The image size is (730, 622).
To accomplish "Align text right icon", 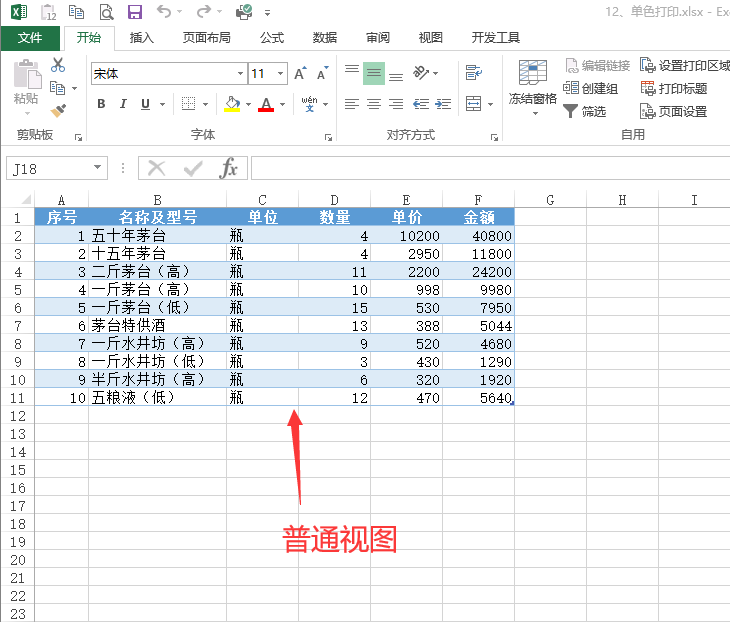I will 396,104.
